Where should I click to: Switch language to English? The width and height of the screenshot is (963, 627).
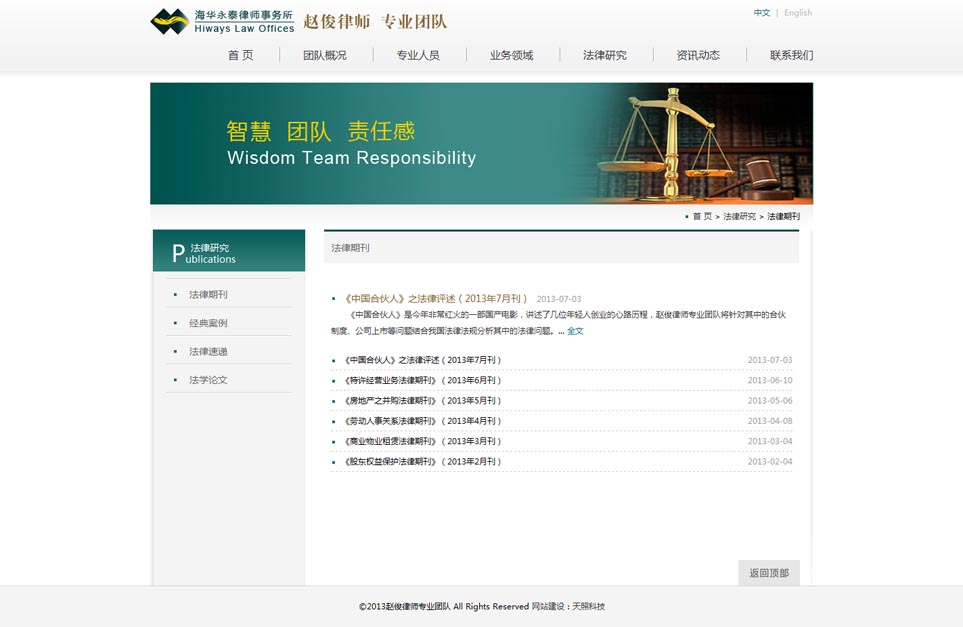coord(798,12)
